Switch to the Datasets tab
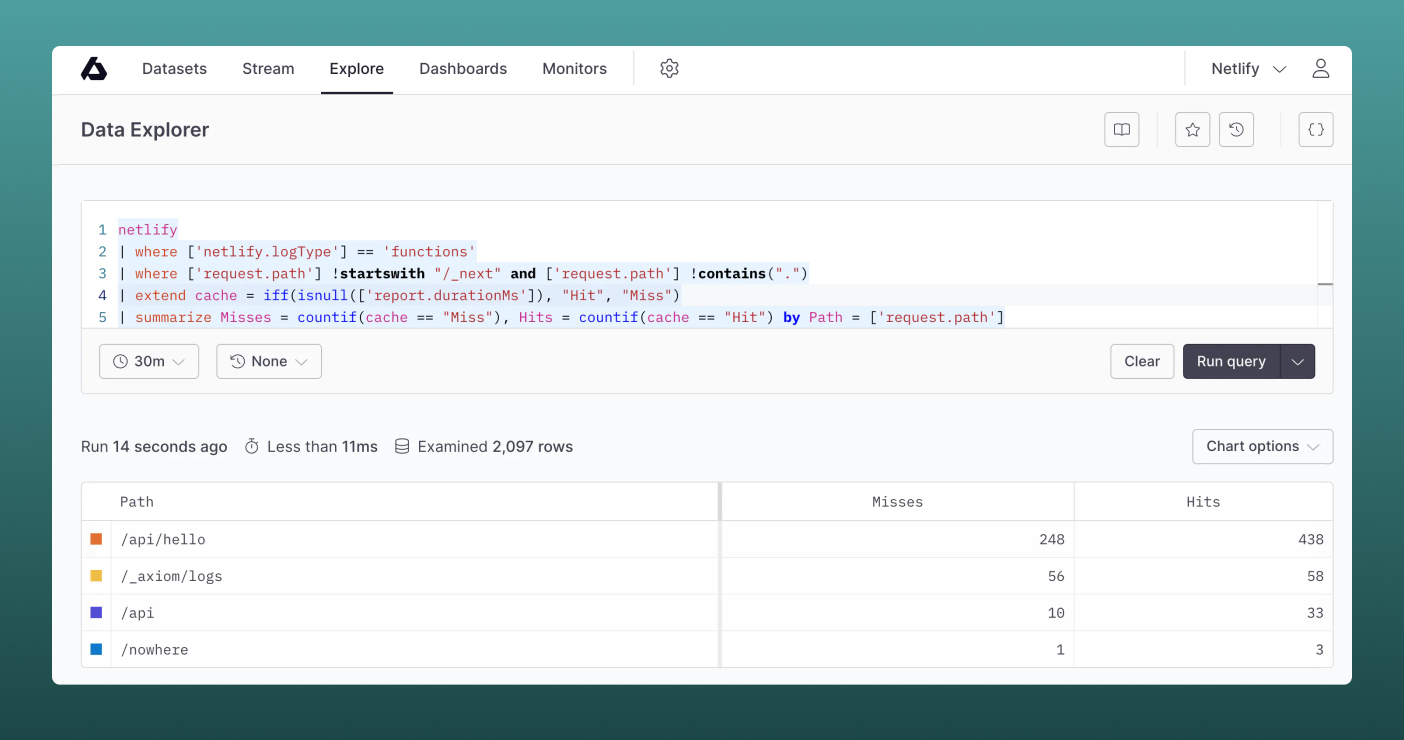Screen dimensions: 1404x740 point(175,69)
